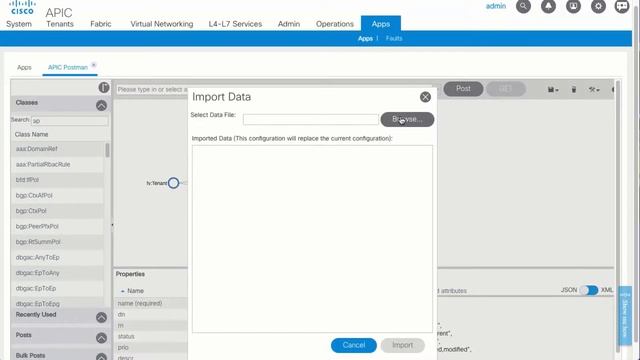Open the feedback chat bubble icon
This screenshot has width=640, height=360.
622,6
